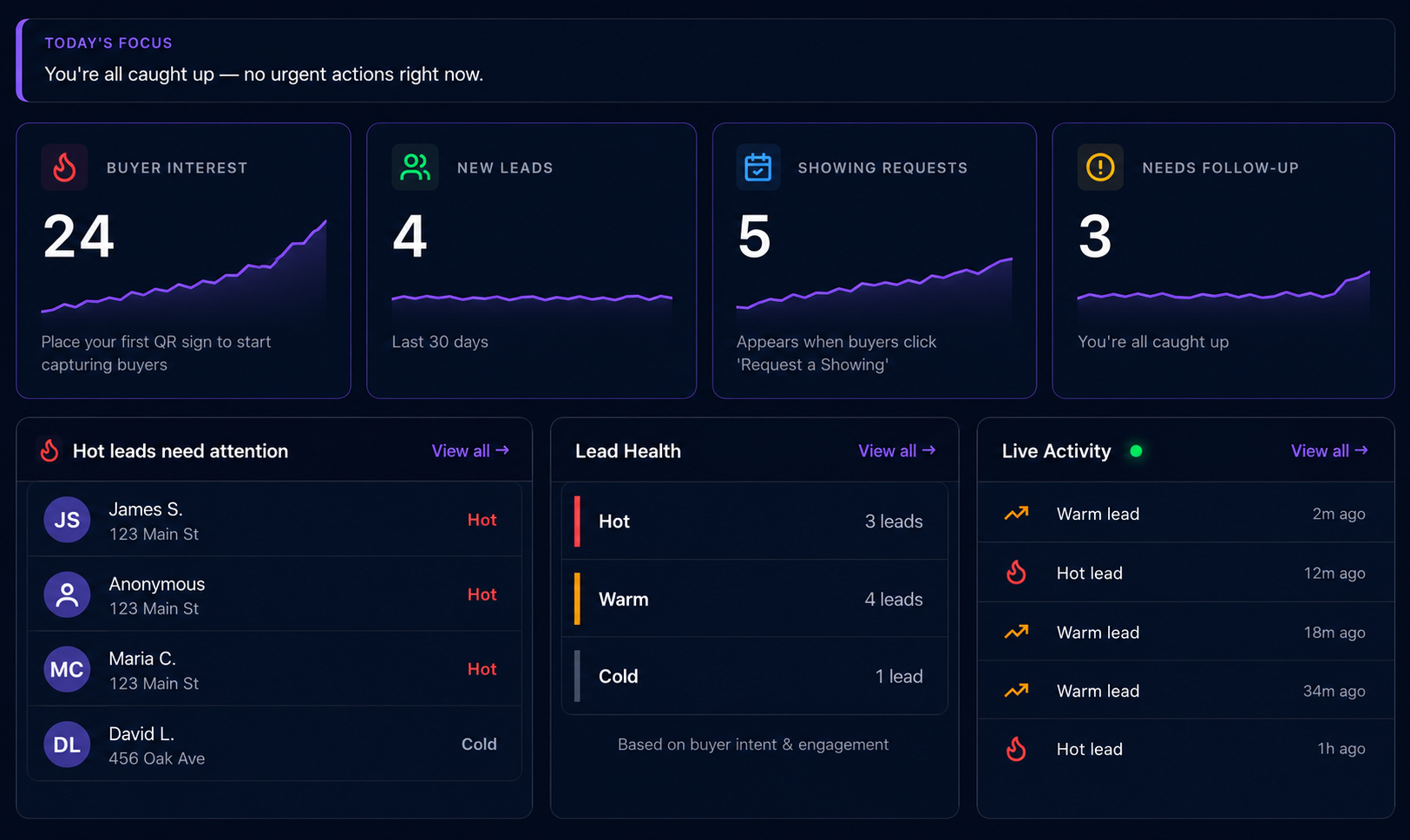The width and height of the screenshot is (1410, 840).
Task: Select the Anonymous lead name
Action: point(157,584)
